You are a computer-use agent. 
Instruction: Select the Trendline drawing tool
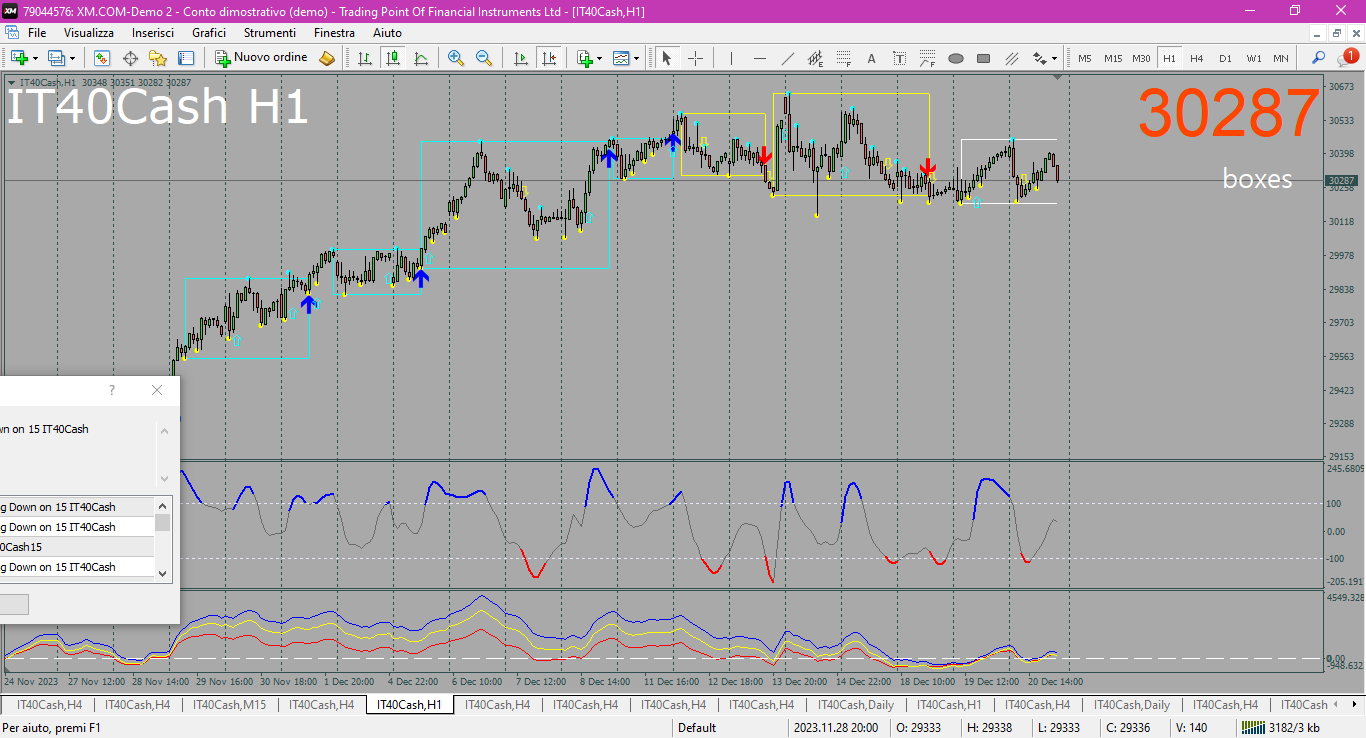coord(787,58)
